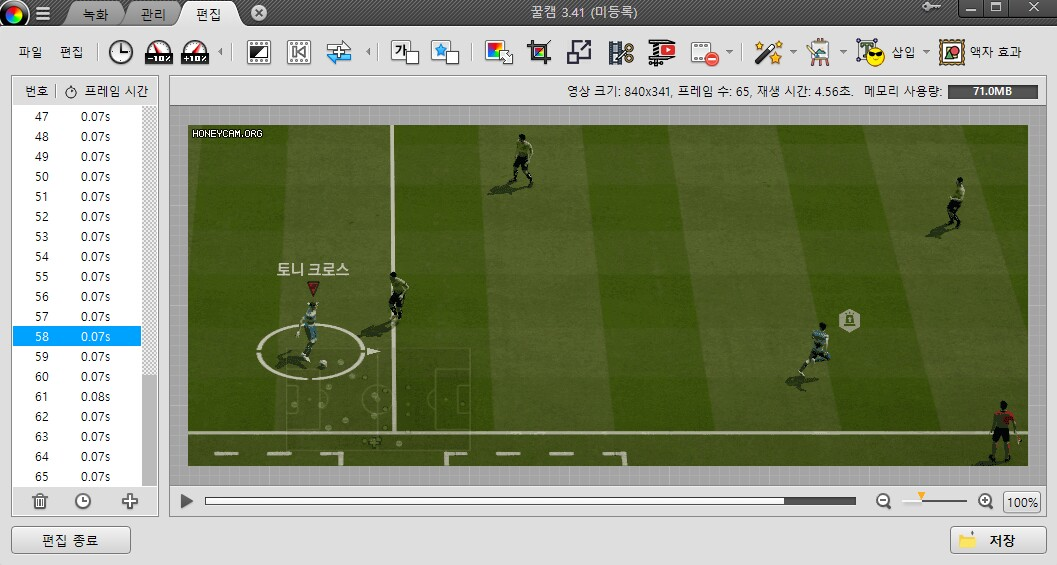
Task: Slow down speed with the -10% gauge
Action: (x=158, y=52)
